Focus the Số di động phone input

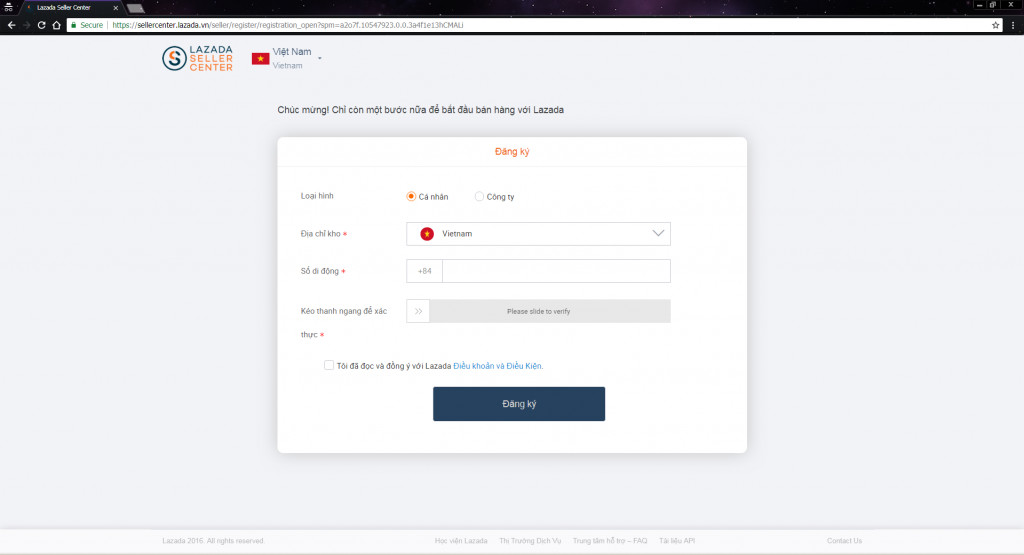click(x=556, y=271)
